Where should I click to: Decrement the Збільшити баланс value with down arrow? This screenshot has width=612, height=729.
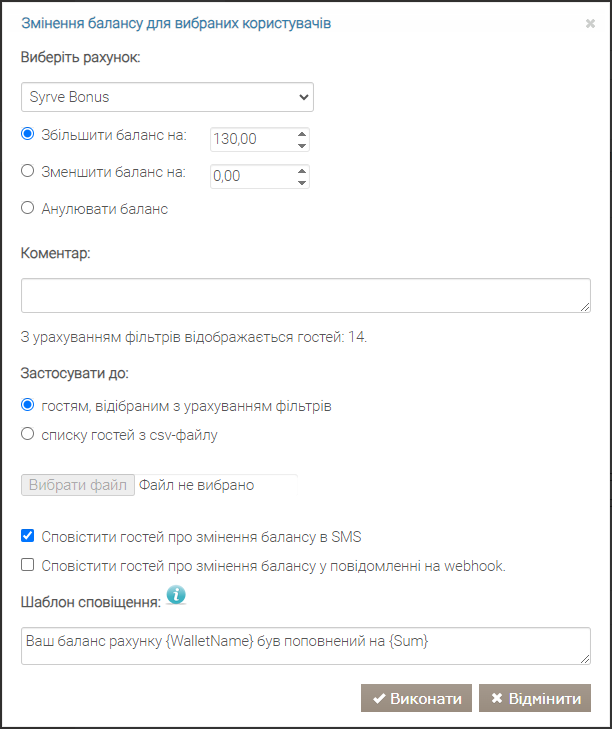click(302, 146)
